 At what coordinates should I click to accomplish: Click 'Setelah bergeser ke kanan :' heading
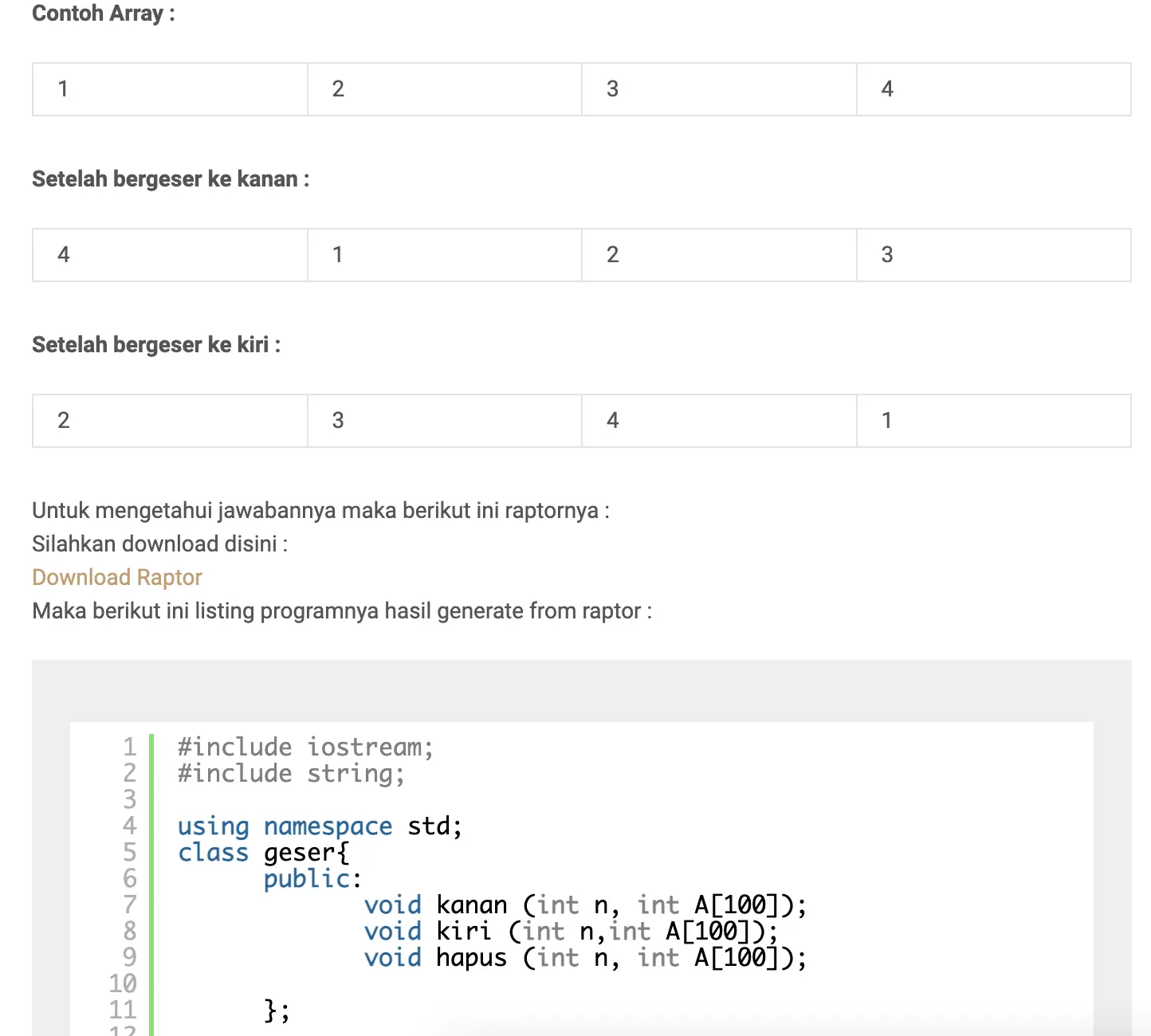[171, 179]
